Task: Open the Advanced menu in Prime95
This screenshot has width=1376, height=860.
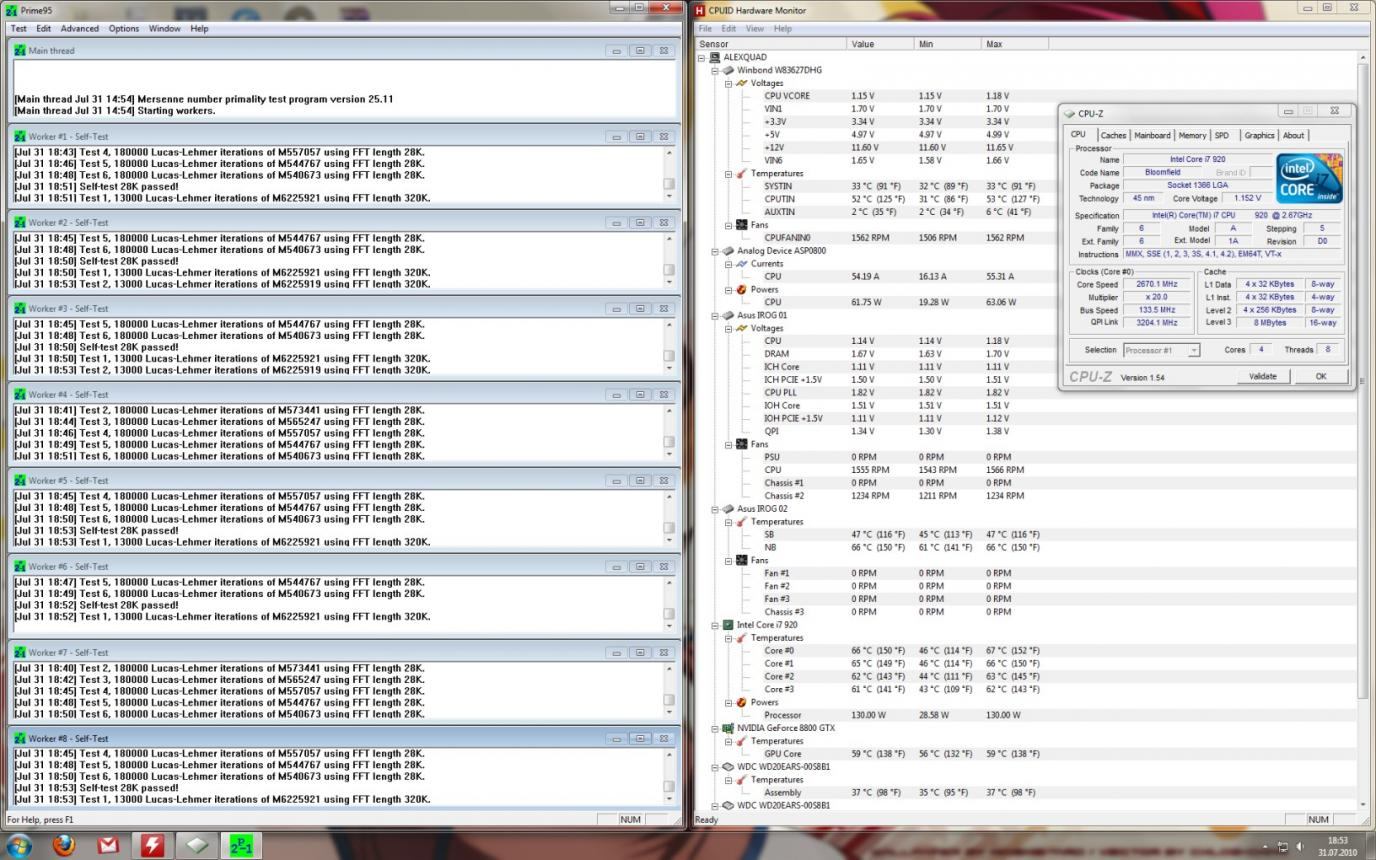Action: [80, 28]
